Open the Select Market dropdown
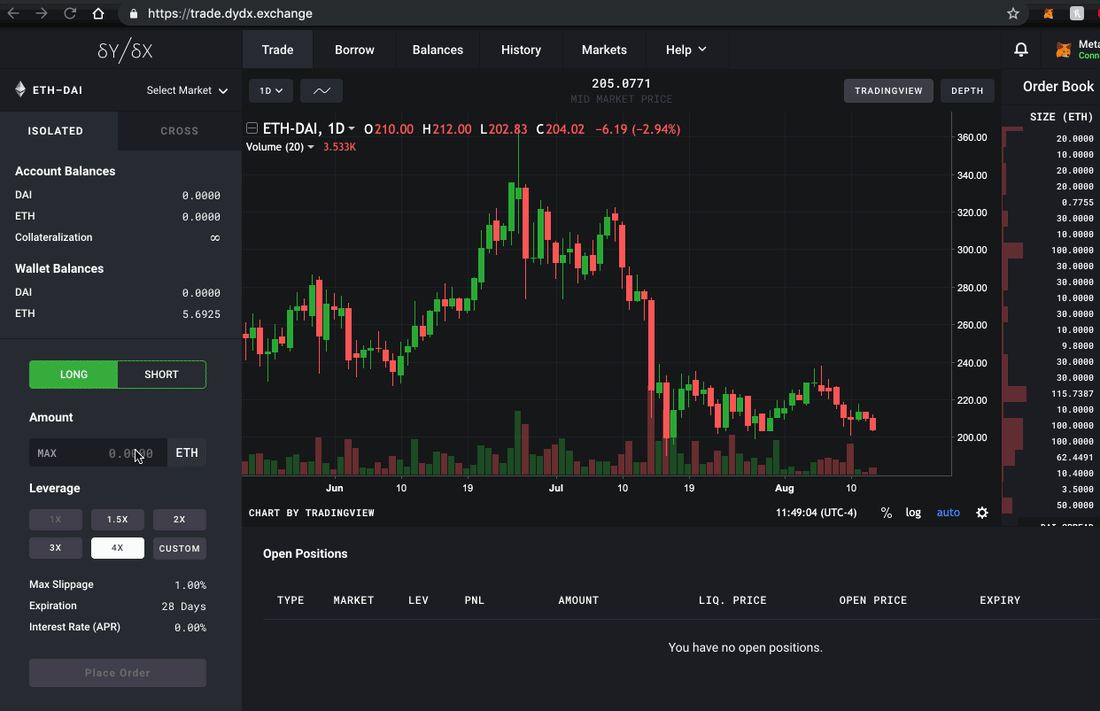1100x711 pixels. coord(187,91)
